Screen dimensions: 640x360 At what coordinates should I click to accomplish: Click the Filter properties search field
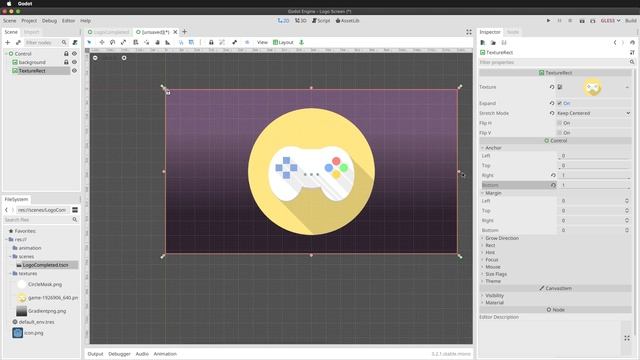coord(557,62)
